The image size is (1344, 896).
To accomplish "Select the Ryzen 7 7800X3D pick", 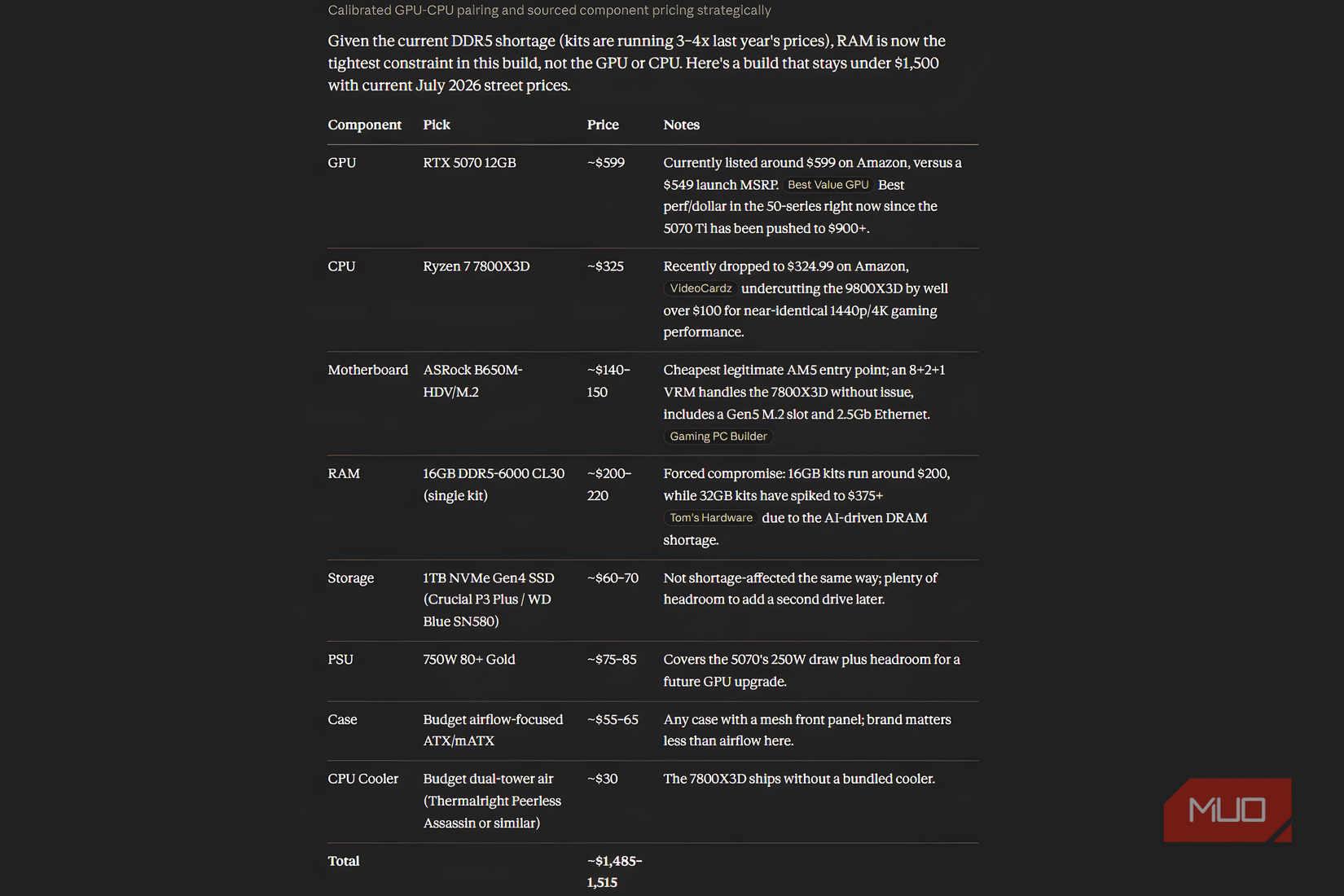I will [476, 266].
